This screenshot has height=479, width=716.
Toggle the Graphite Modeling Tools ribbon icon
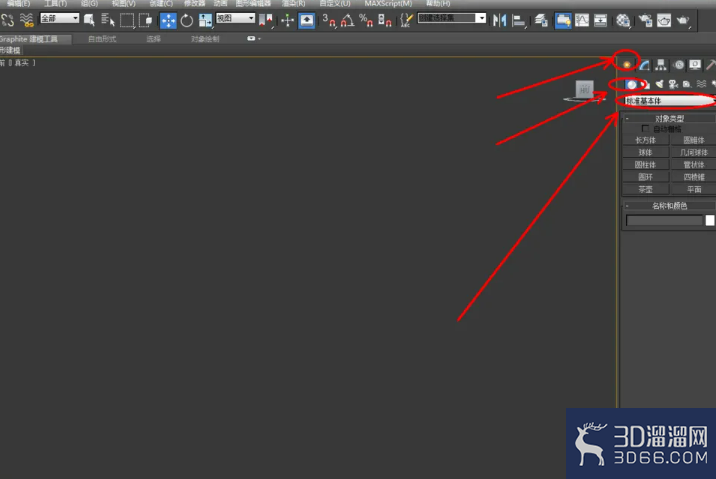click(x=563, y=21)
